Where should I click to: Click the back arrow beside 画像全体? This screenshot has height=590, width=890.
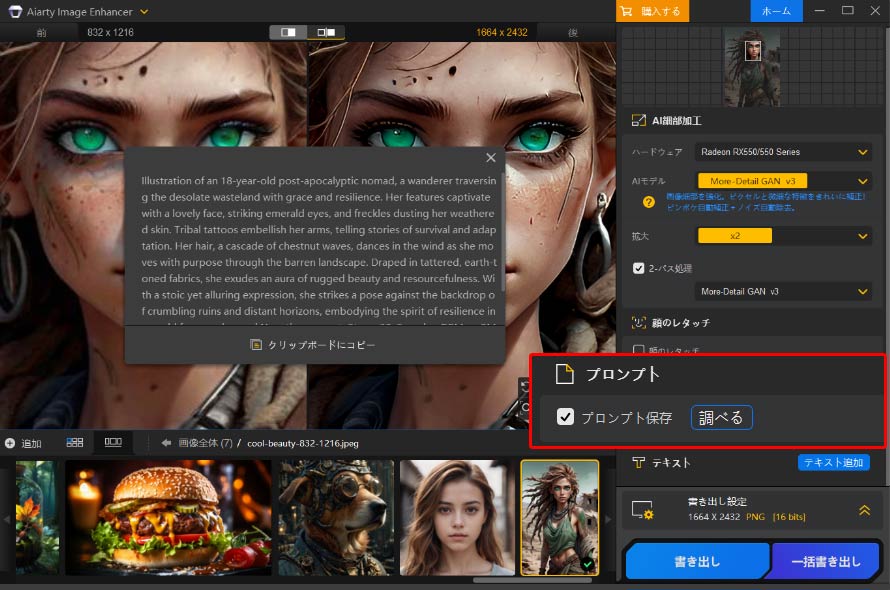click(166, 443)
